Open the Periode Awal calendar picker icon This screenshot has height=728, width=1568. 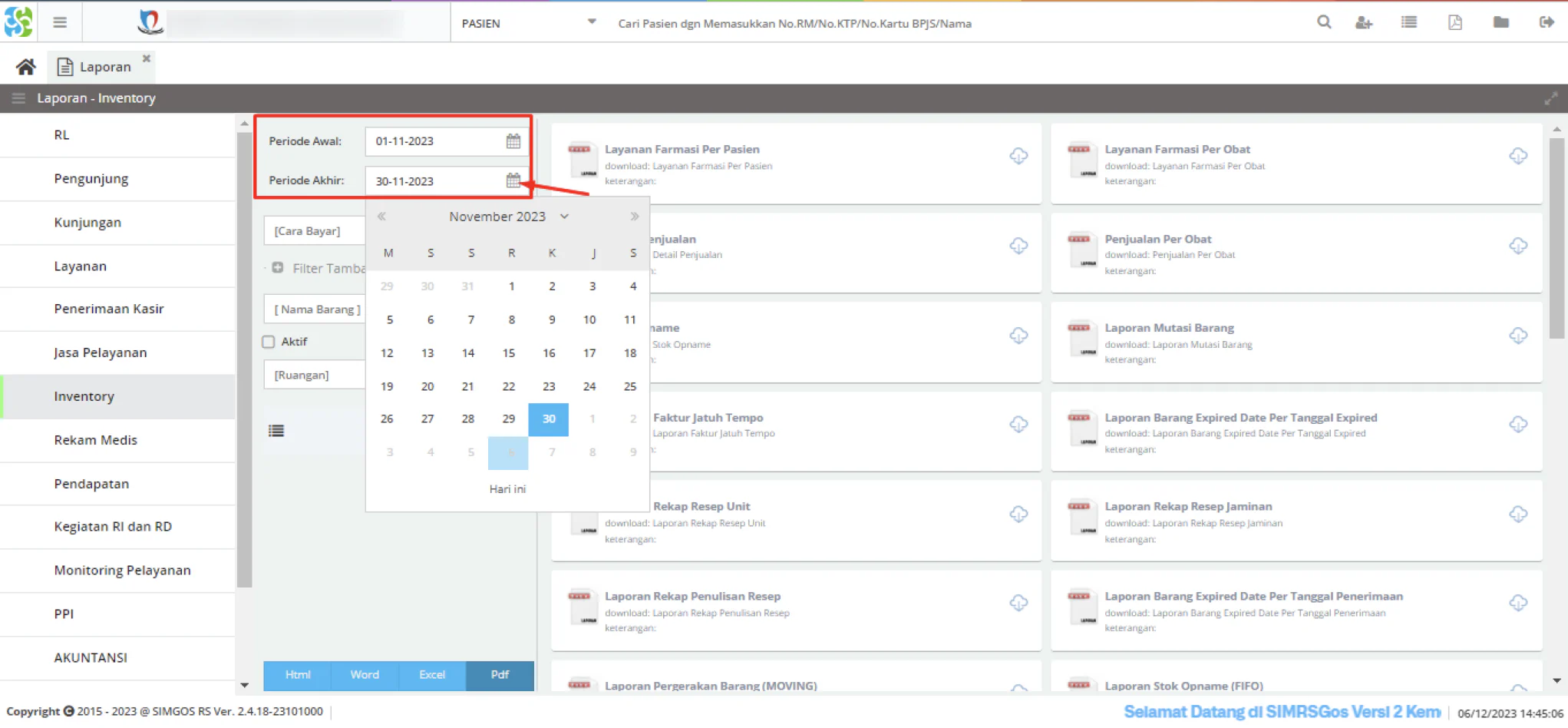coord(513,141)
